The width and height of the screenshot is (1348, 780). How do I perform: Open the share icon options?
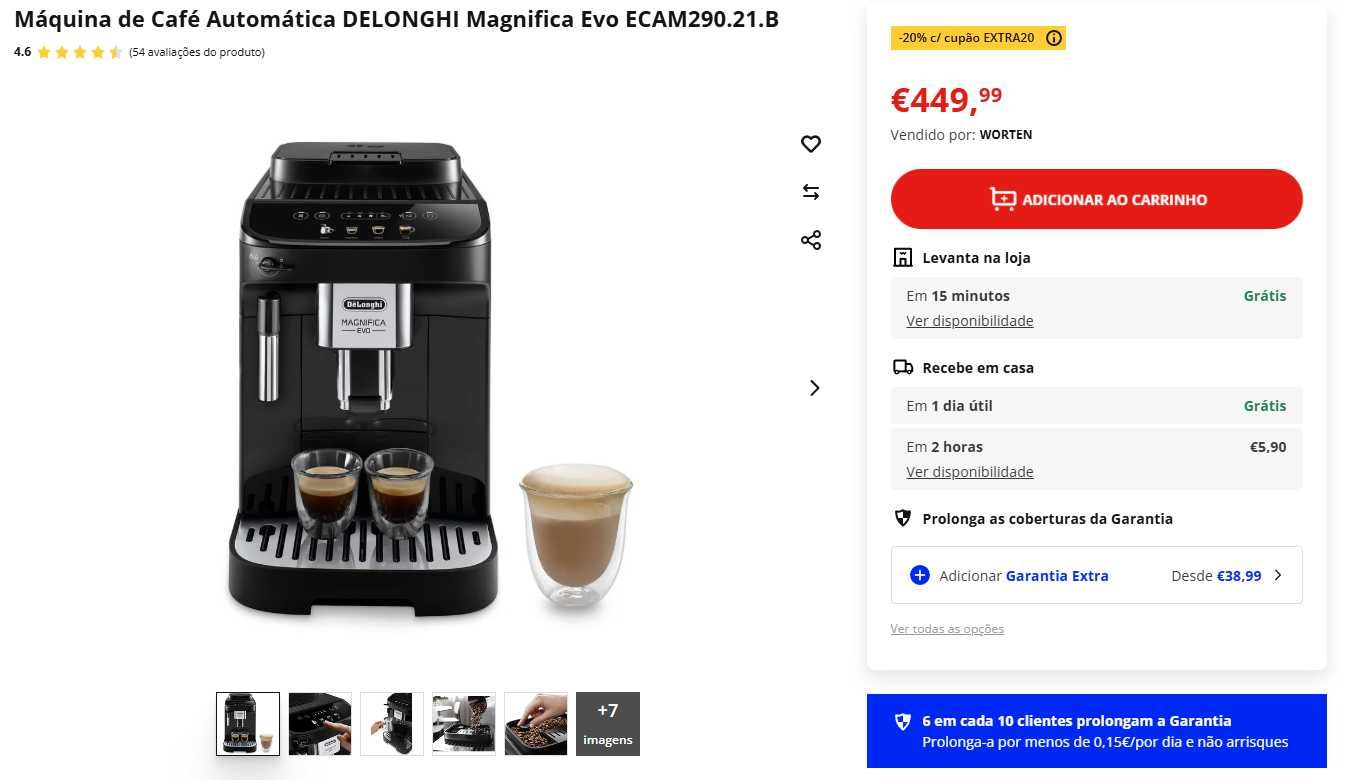(x=811, y=240)
